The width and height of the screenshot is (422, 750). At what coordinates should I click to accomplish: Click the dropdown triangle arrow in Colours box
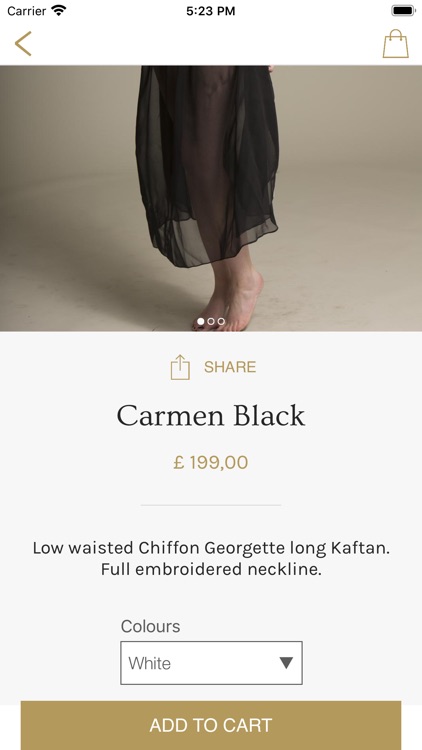(286, 663)
